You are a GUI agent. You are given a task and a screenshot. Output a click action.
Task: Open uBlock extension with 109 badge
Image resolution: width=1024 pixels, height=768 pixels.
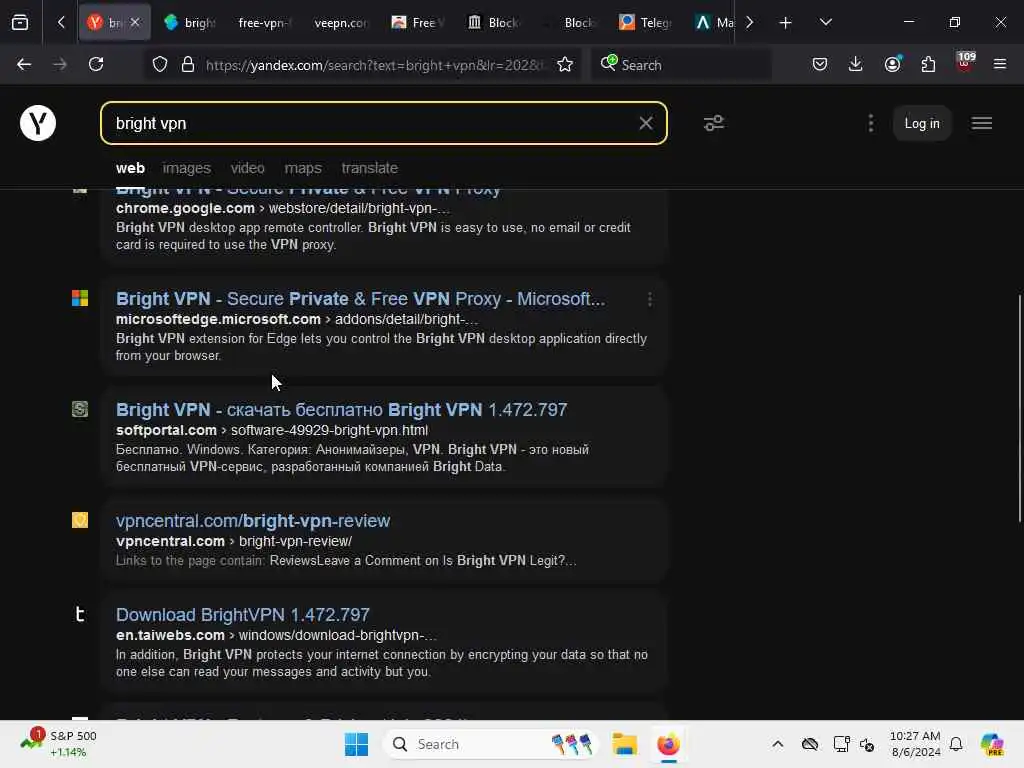pyautogui.click(x=965, y=63)
